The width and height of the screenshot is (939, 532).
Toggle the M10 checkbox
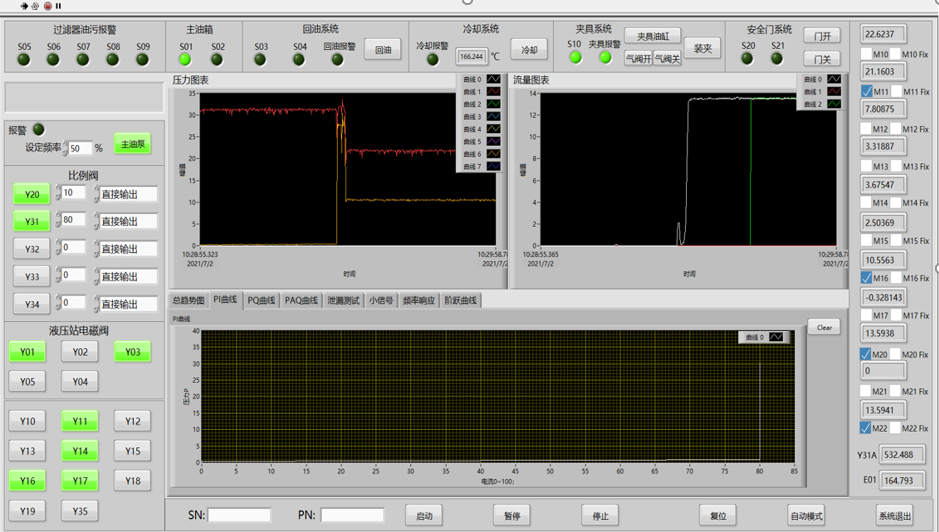click(x=866, y=54)
